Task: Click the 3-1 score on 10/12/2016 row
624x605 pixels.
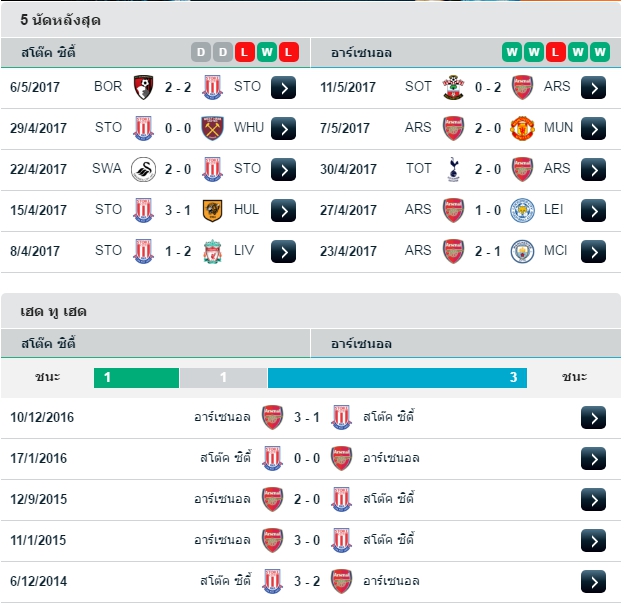Action: (x=306, y=417)
